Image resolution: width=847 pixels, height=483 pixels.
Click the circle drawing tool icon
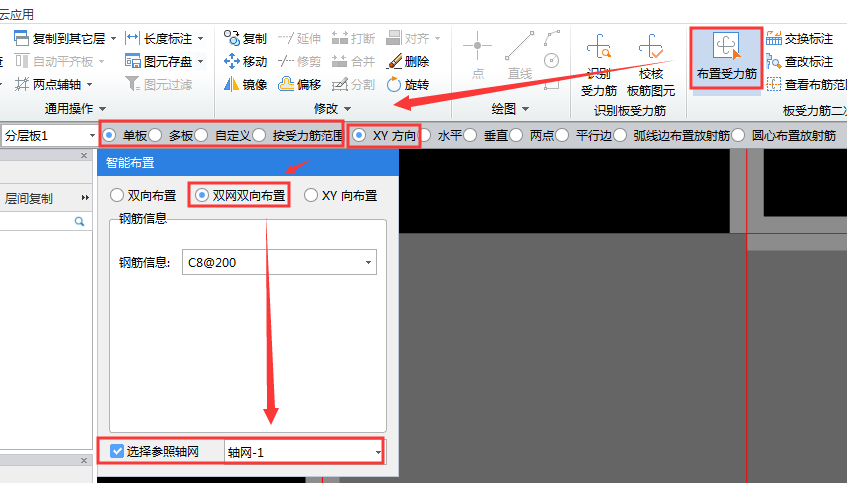coord(552,61)
